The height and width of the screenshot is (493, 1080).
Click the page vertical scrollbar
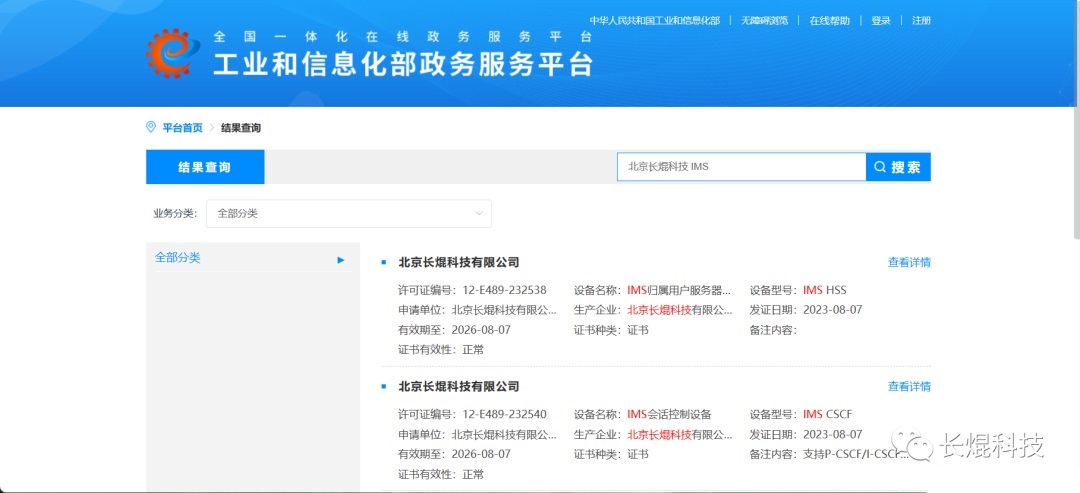click(1077, 172)
